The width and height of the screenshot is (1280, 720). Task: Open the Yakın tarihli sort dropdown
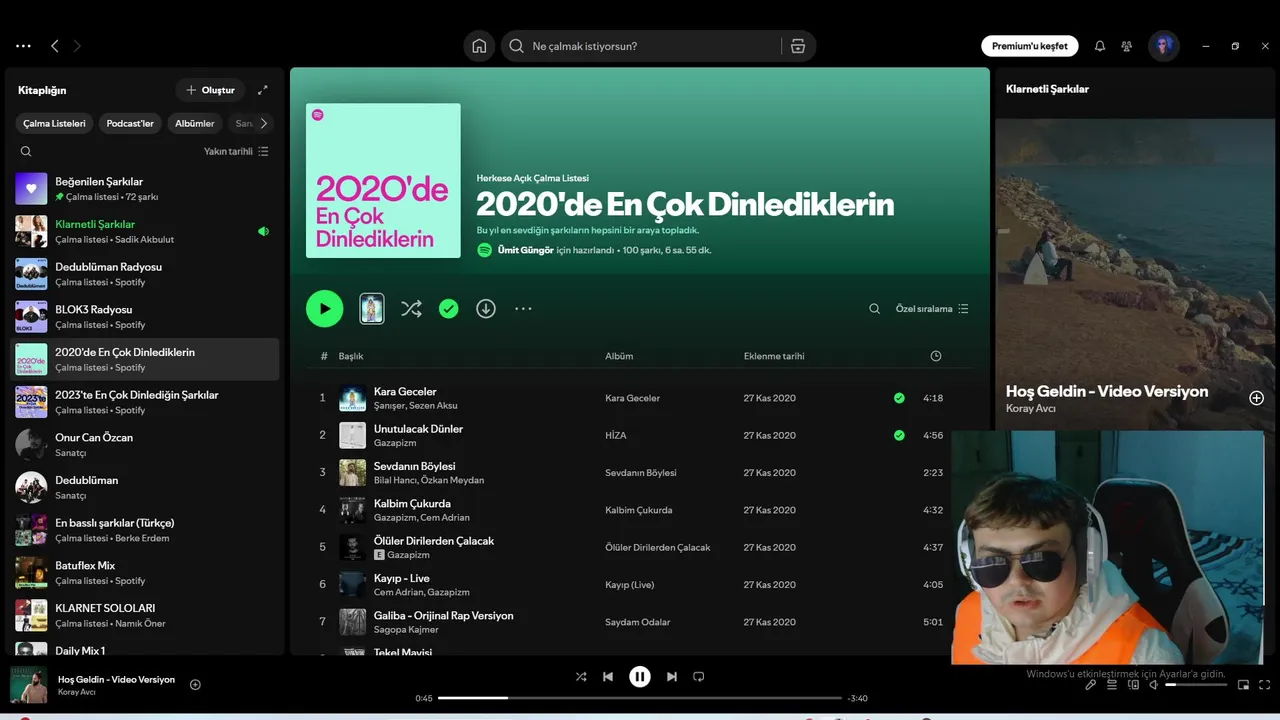236,152
